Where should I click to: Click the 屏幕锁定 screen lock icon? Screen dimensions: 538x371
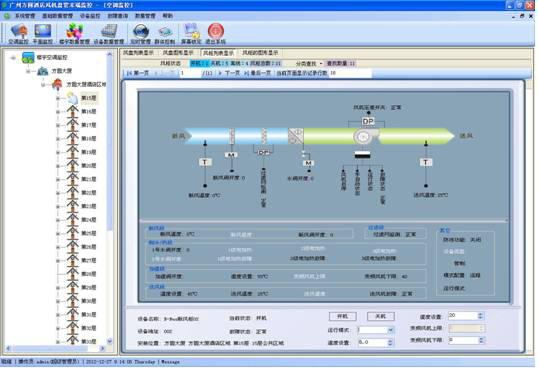coord(191,31)
